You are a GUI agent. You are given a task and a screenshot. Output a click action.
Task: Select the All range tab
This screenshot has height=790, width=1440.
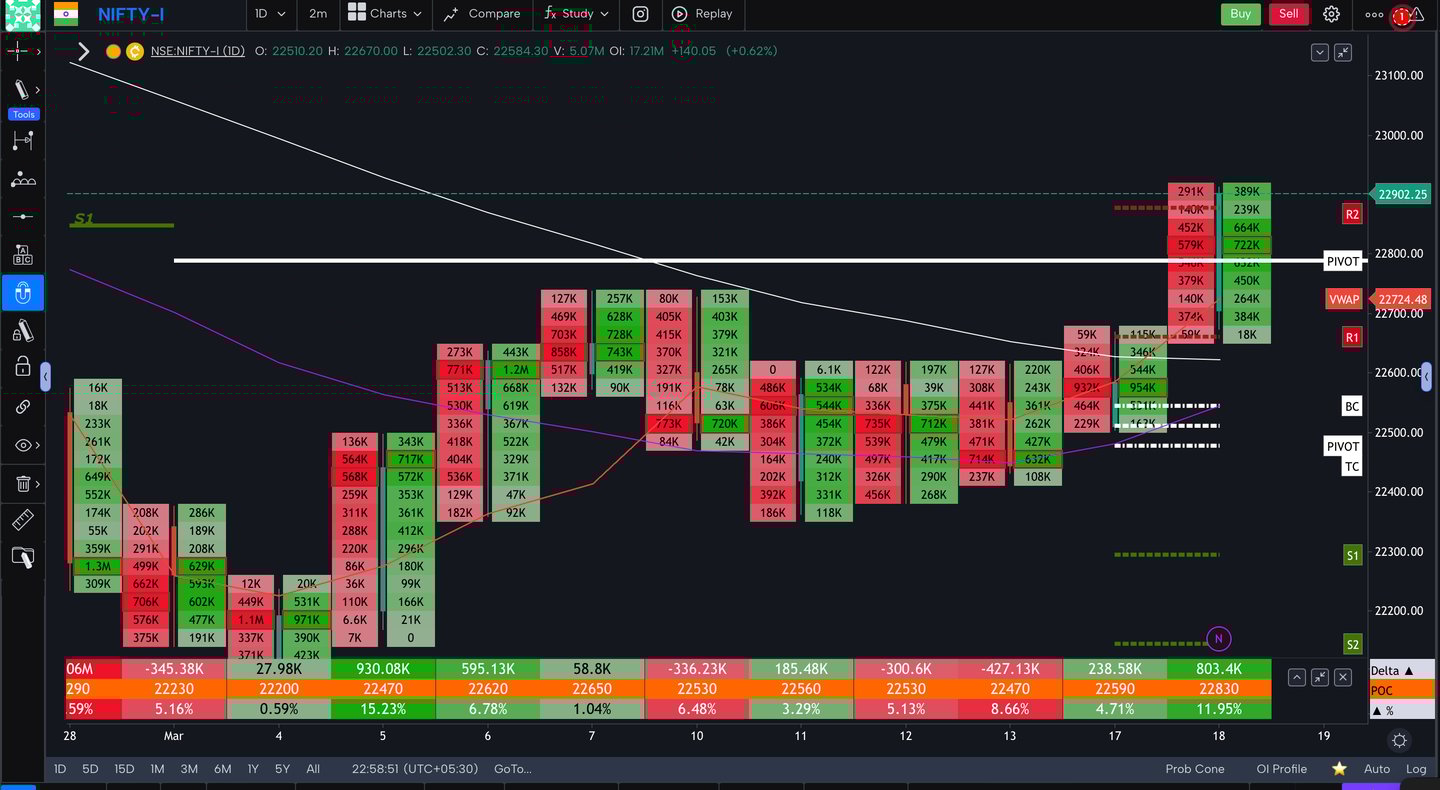[313, 769]
